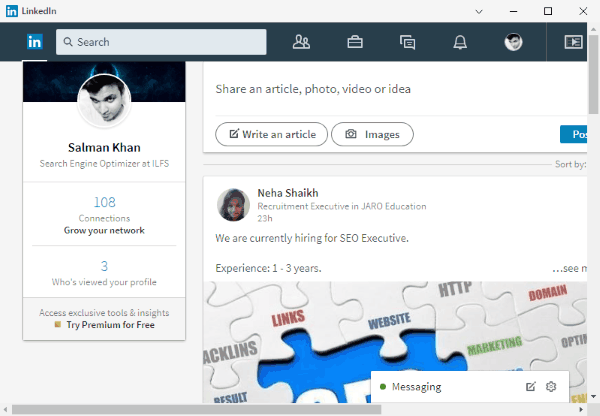Open Neha Shaikh's profile name
600x416 pixels.
[288, 193]
